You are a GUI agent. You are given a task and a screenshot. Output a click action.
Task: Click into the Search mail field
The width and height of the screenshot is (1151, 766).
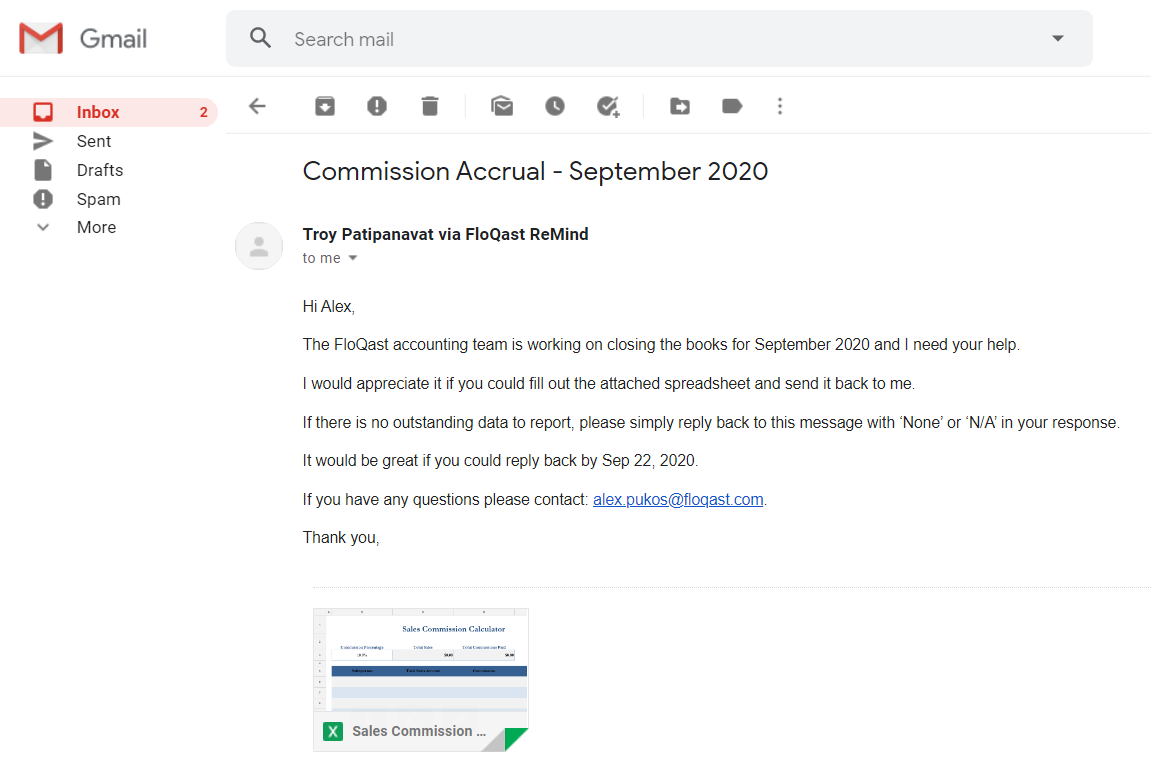[660, 39]
